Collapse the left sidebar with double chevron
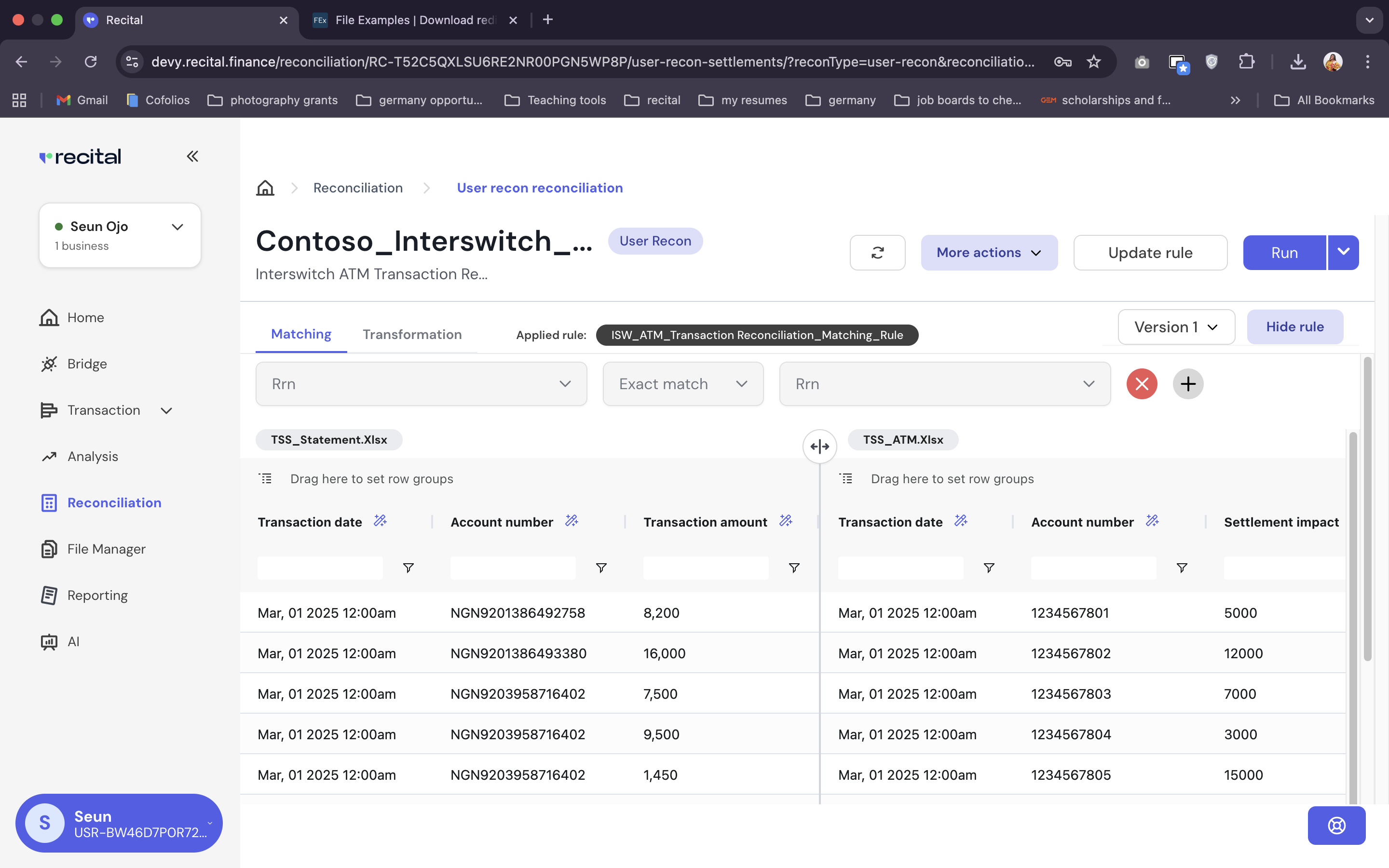Image resolution: width=1389 pixels, height=868 pixels. point(192,156)
